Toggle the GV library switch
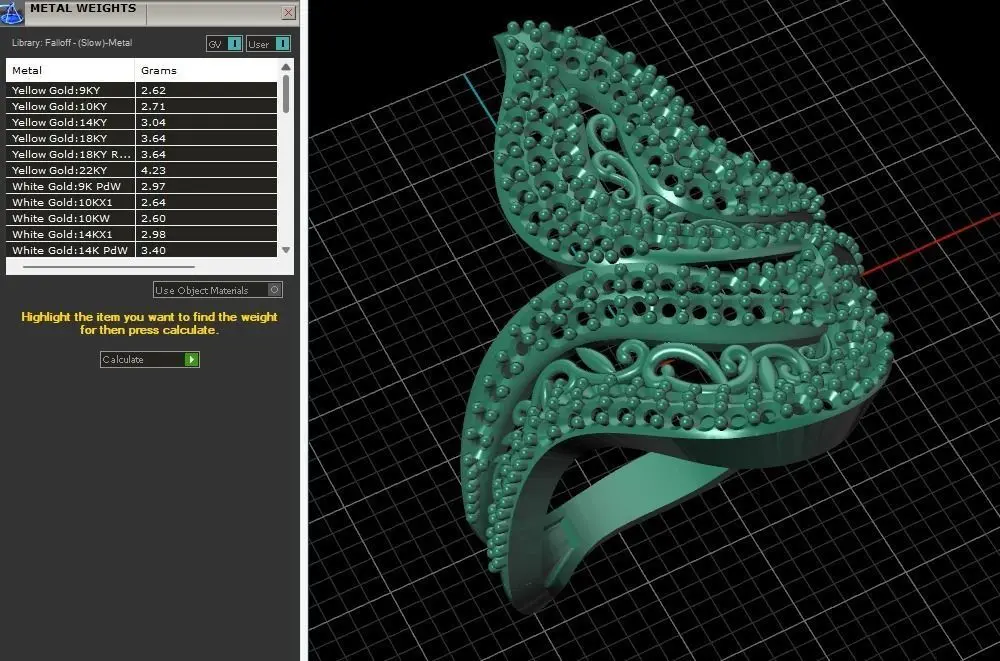Image resolution: width=1000 pixels, height=661 pixels. pos(224,44)
